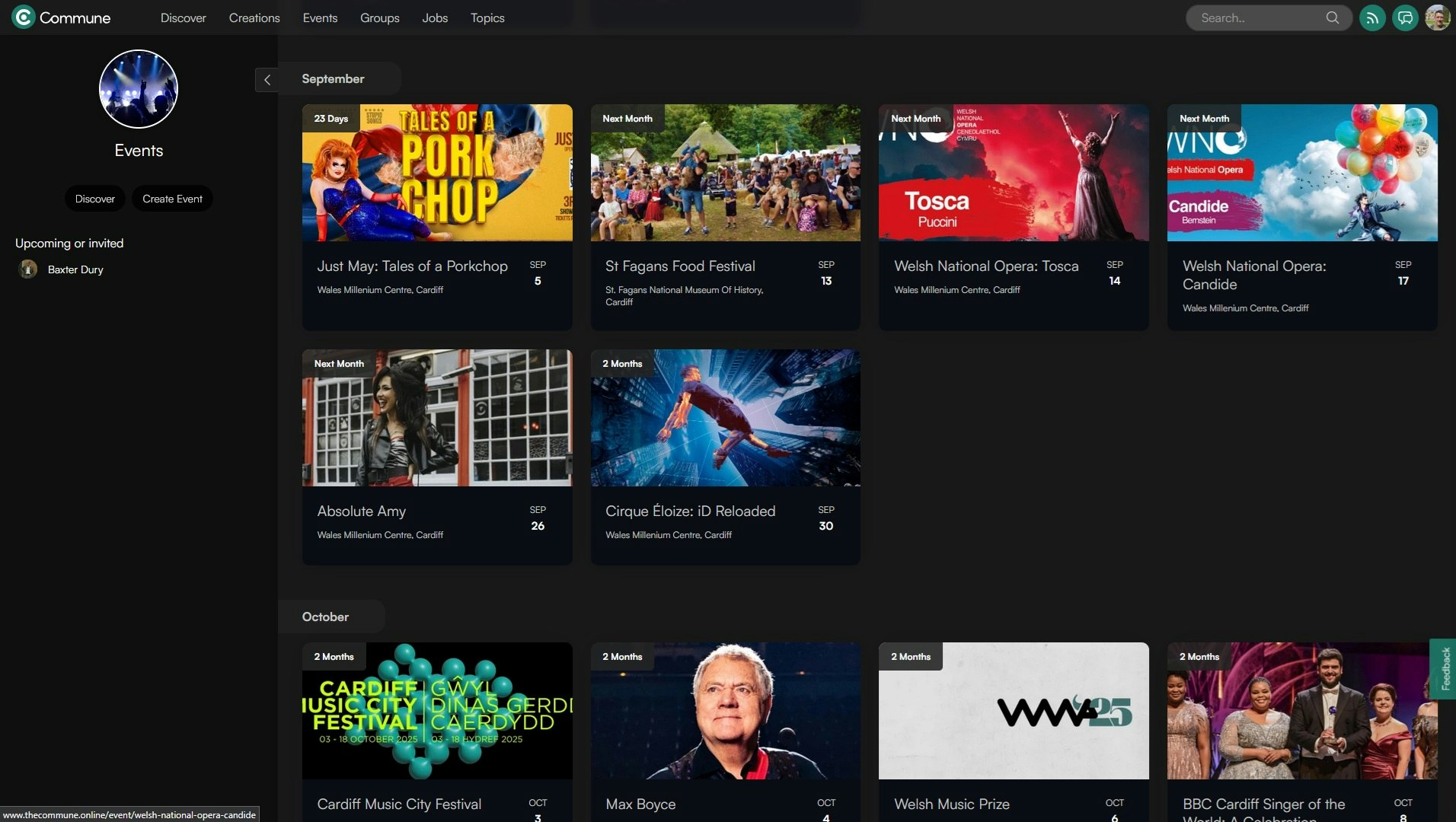Go to Events in top navigation
The height and width of the screenshot is (822, 1456).
coord(320,18)
